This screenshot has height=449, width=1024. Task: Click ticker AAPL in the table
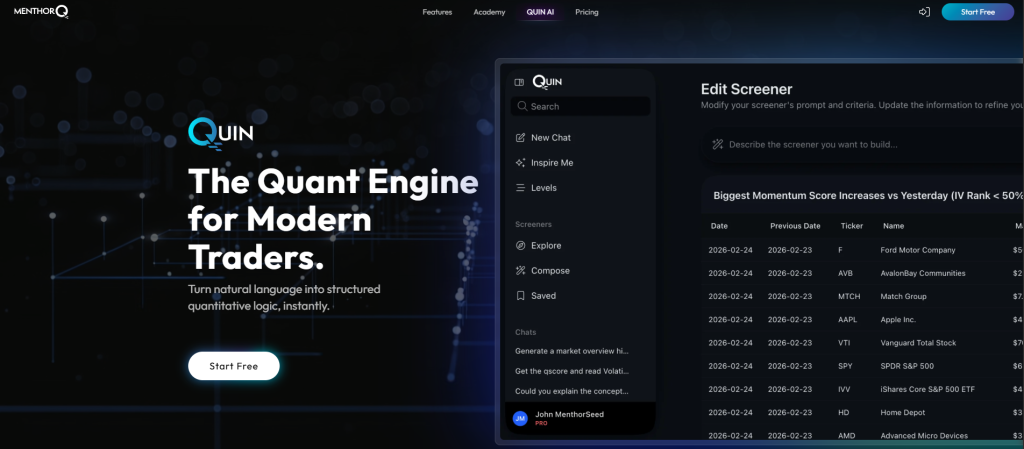[848, 320]
